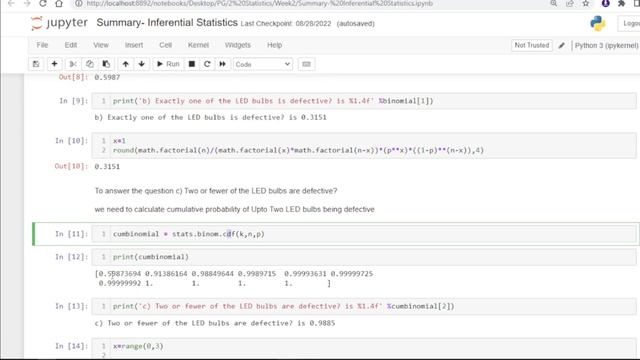Click into code cell In [9]
The height and width of the screenshot is (360, 640).
pyautogui.click(x=364, y=101)
